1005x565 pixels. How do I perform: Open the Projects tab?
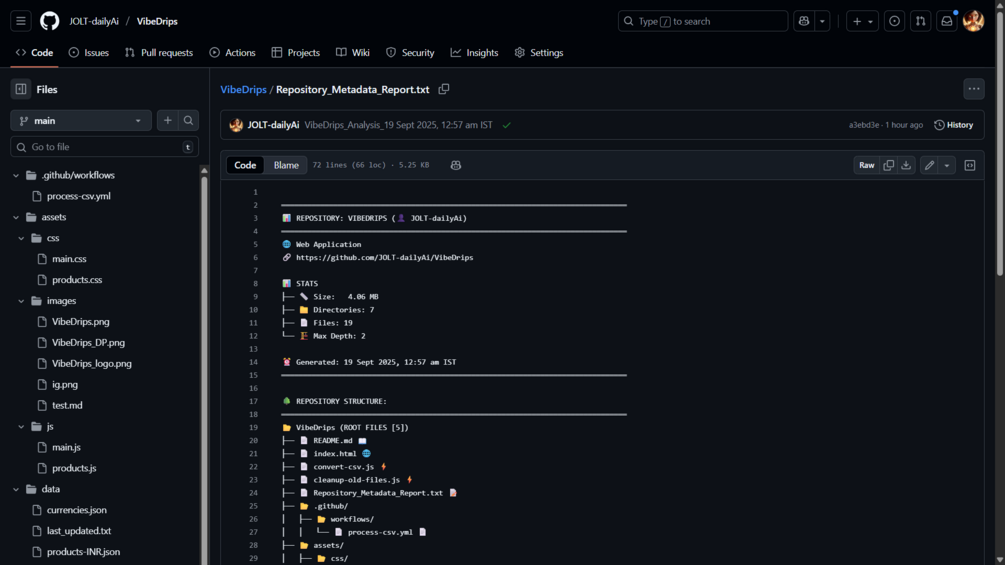[295, 53]
